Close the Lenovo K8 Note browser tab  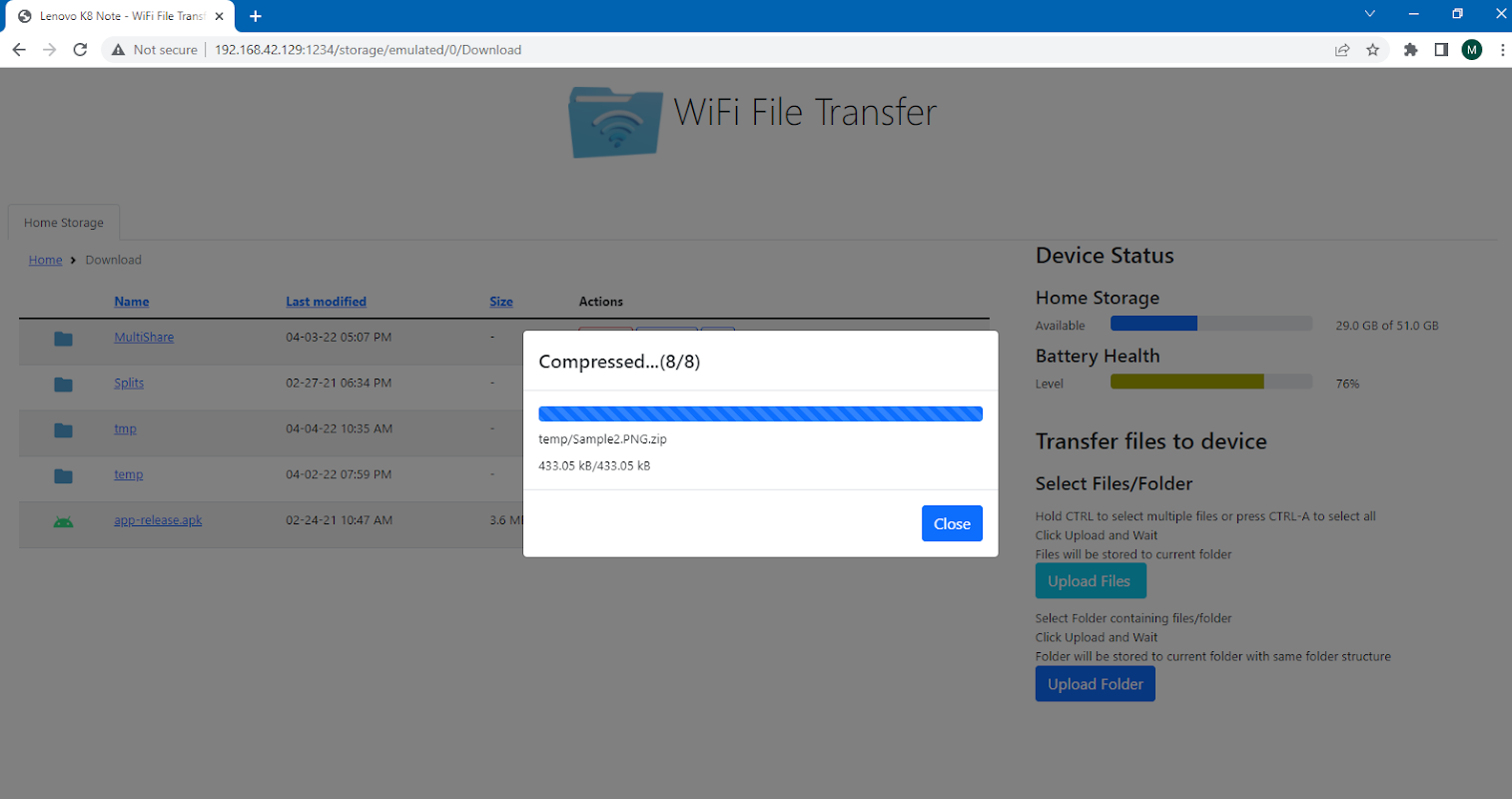tap(219, 16)
